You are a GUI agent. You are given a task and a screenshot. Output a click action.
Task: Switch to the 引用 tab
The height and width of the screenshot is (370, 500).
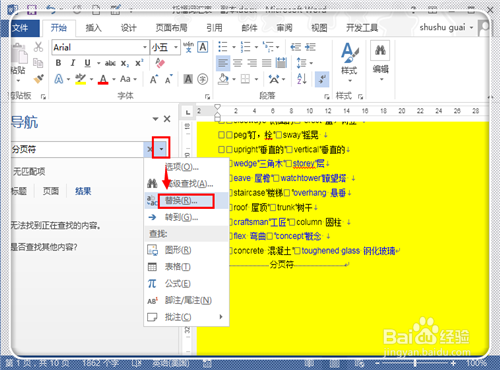[x=214, y=28]
